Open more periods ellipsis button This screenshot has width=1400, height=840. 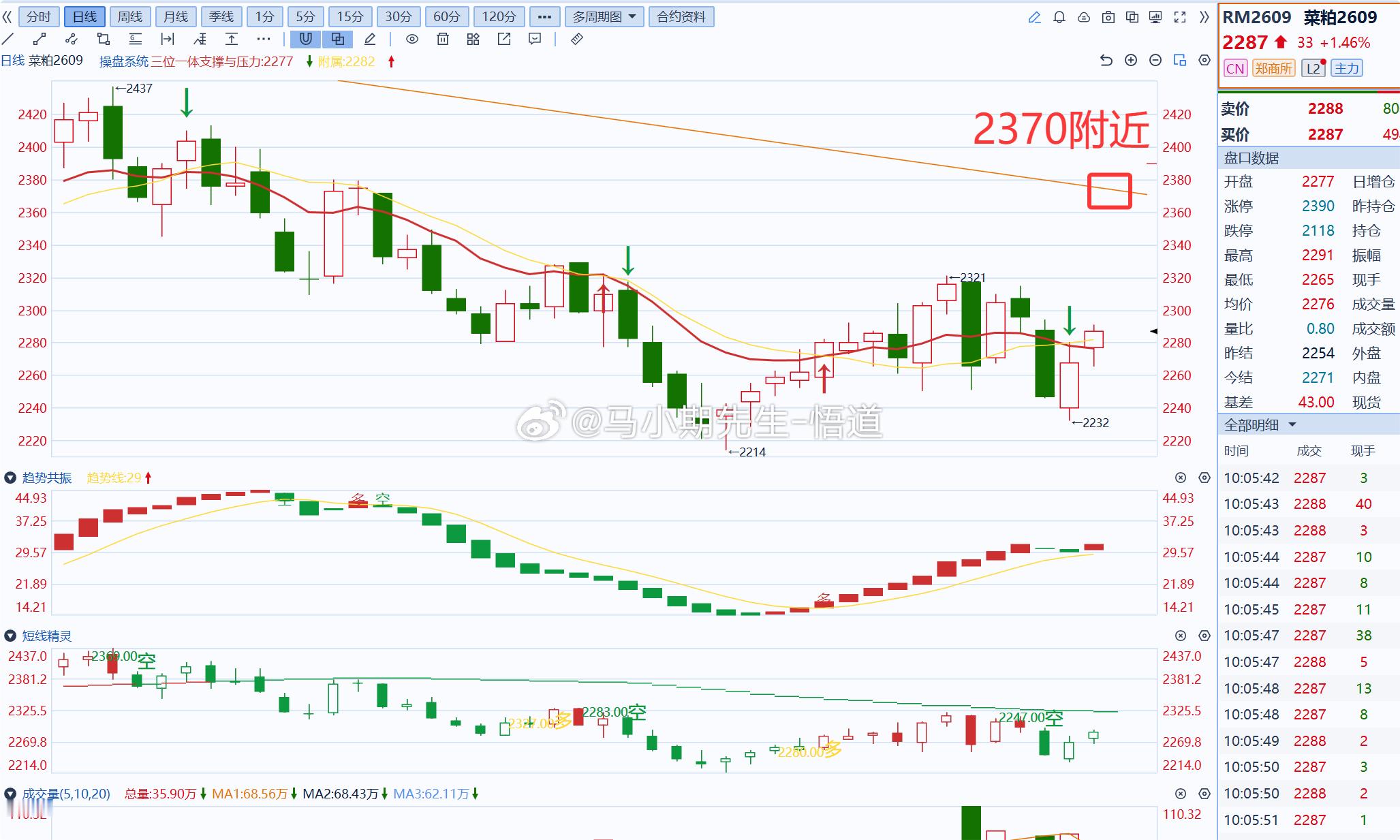pyautogui.click(x=544, y=16)
